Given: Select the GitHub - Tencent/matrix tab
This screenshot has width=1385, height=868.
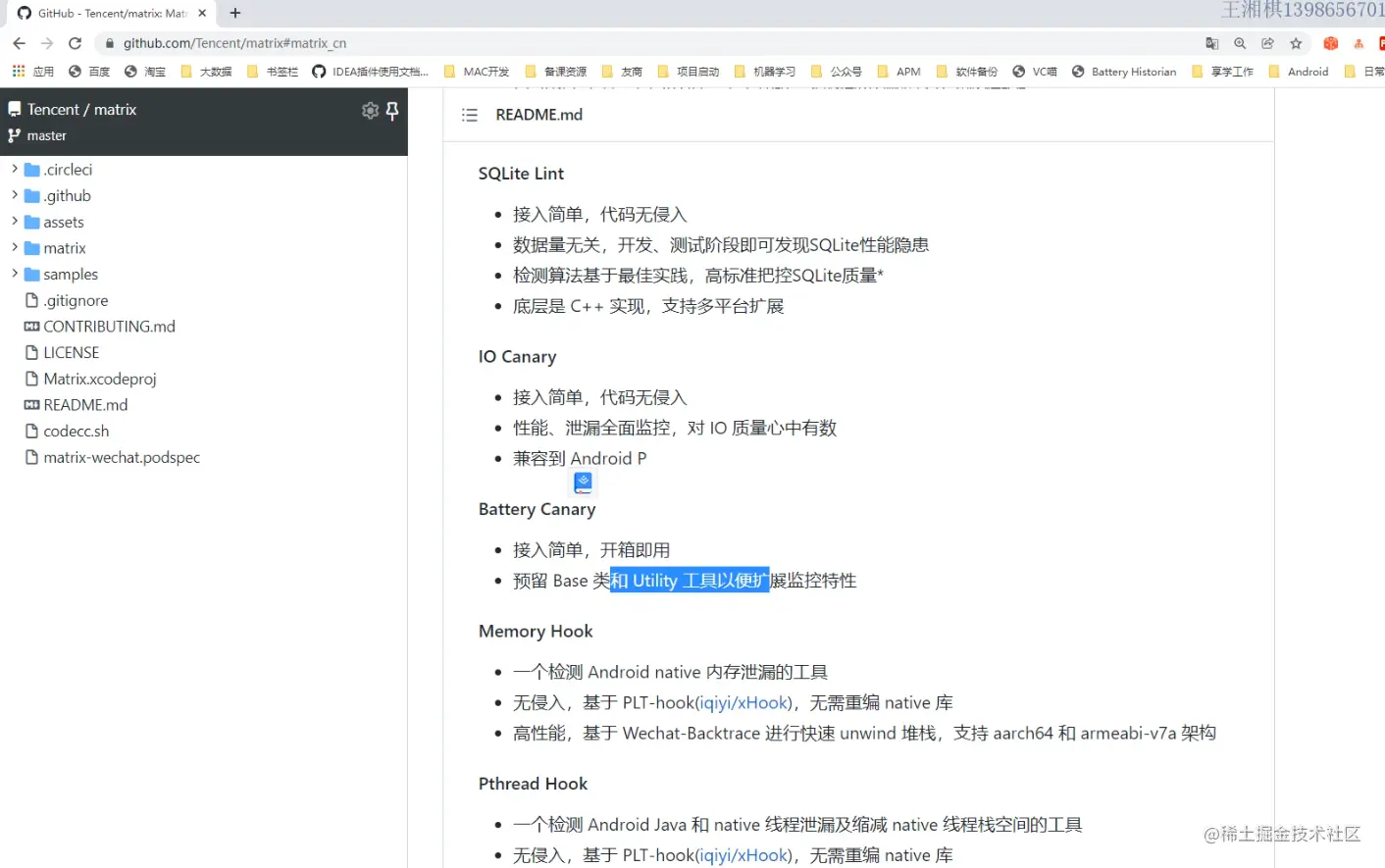Looking at the screenshot, I should pos(112,14).
